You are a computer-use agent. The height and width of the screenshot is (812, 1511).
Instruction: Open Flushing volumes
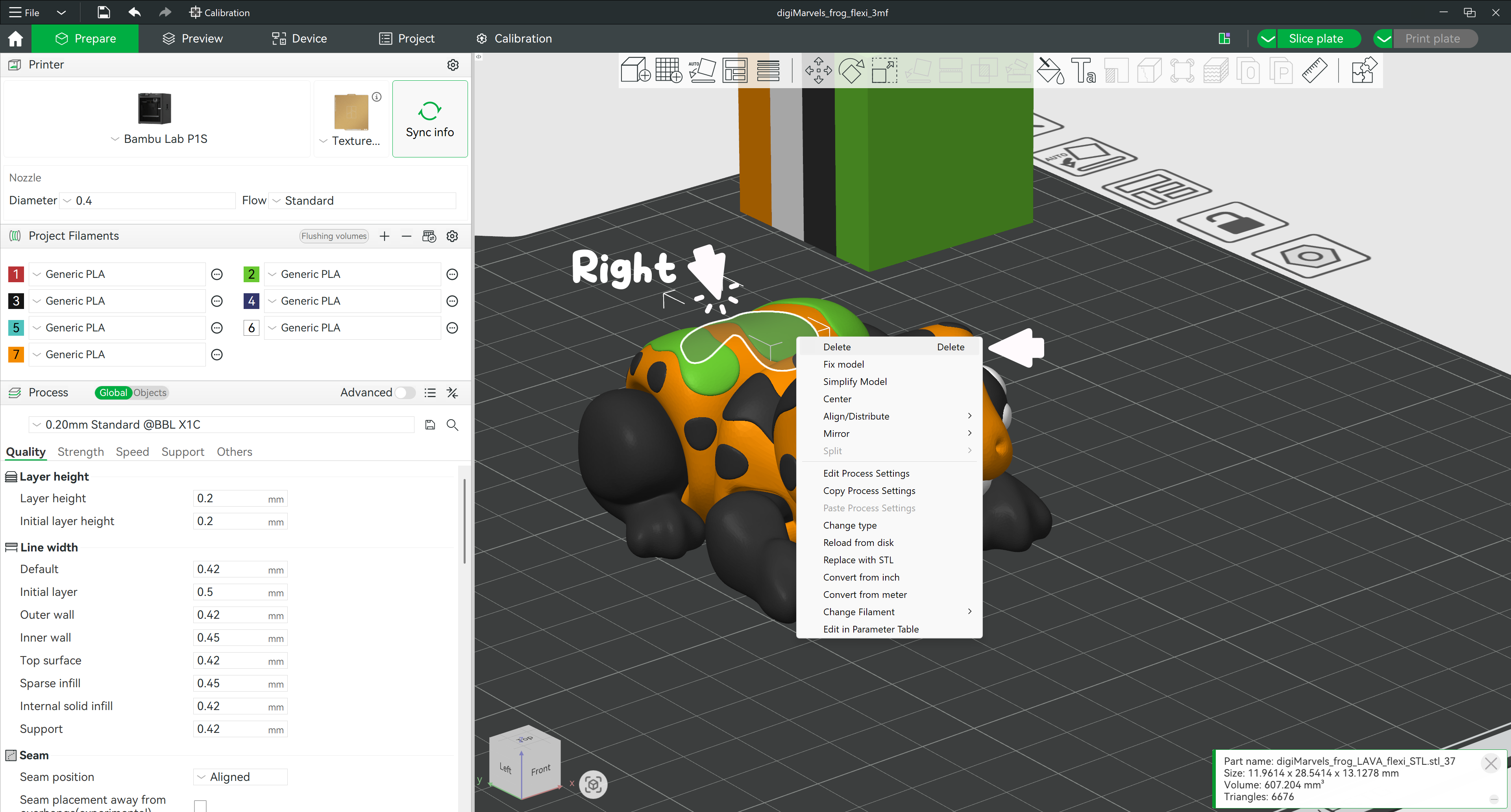point(334,236)
